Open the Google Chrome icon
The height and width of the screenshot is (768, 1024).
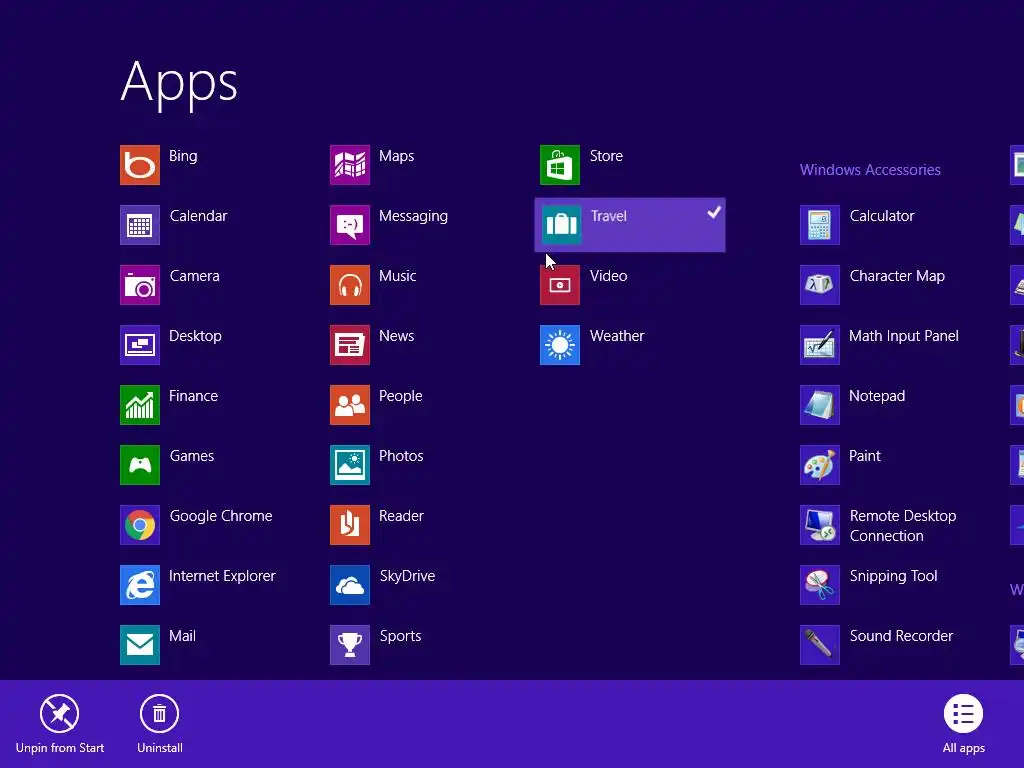click(x=140, y=525)
